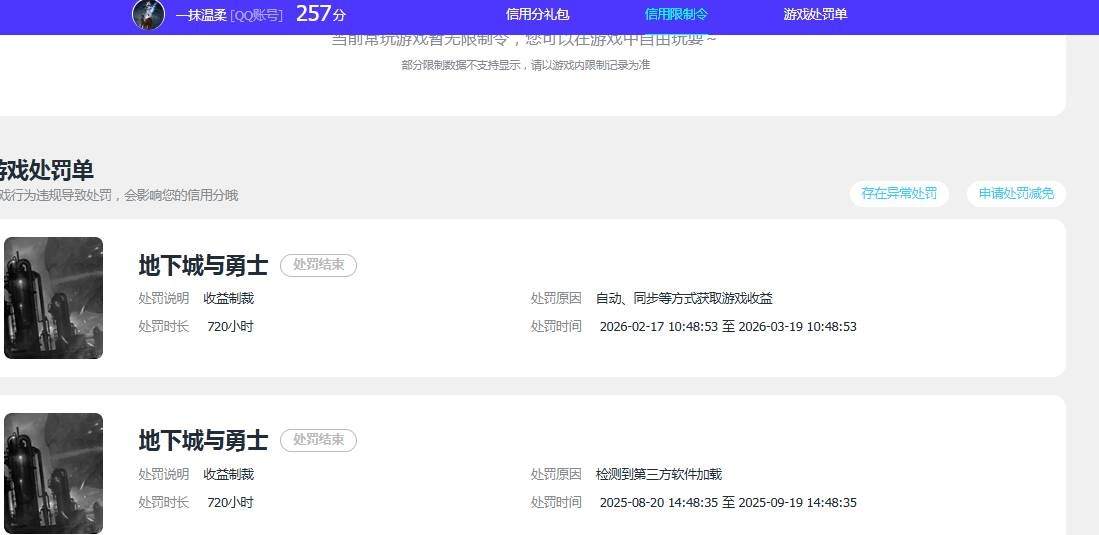
Task: Select the game thumbnail for the 2025-08-20 penalty
Action: pyautogui.click(x=53, y=473)
